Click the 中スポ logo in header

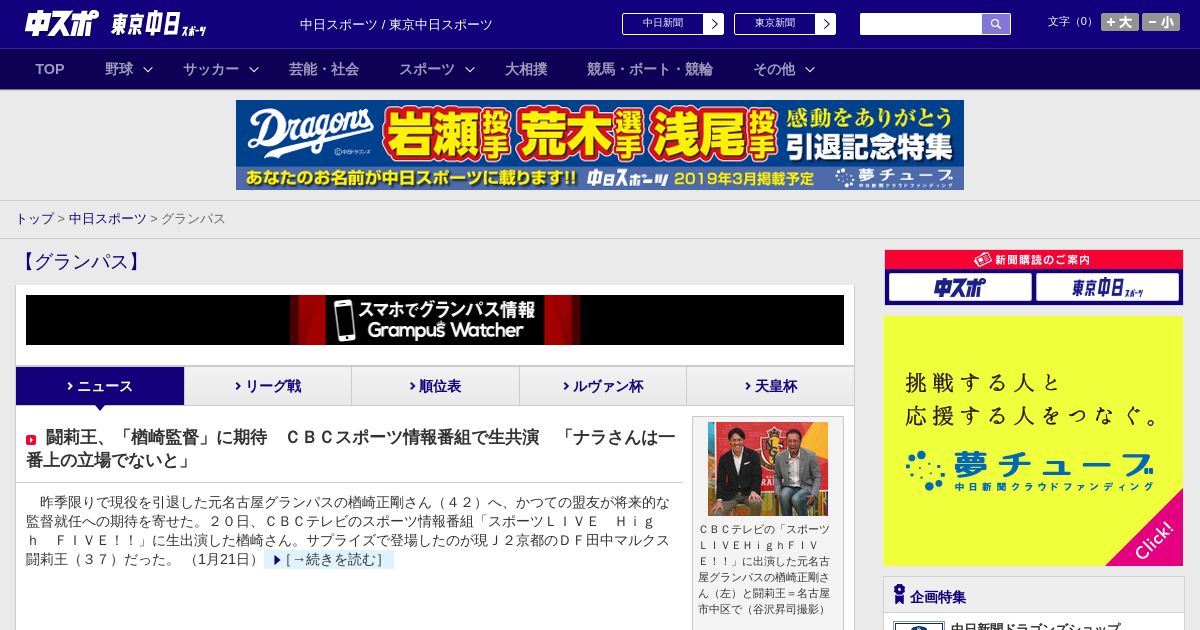click(x=61, y=24)
